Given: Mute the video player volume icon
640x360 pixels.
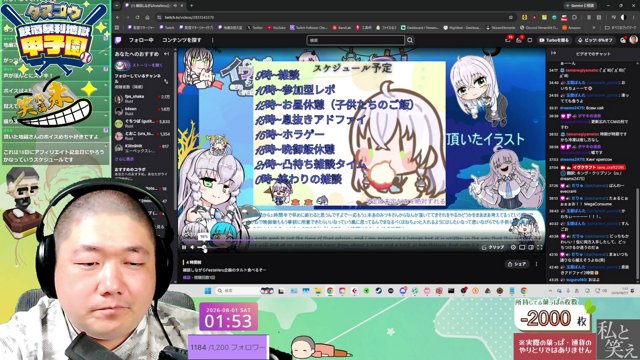Looking at the screenshot, I should (x=193, y=247).
